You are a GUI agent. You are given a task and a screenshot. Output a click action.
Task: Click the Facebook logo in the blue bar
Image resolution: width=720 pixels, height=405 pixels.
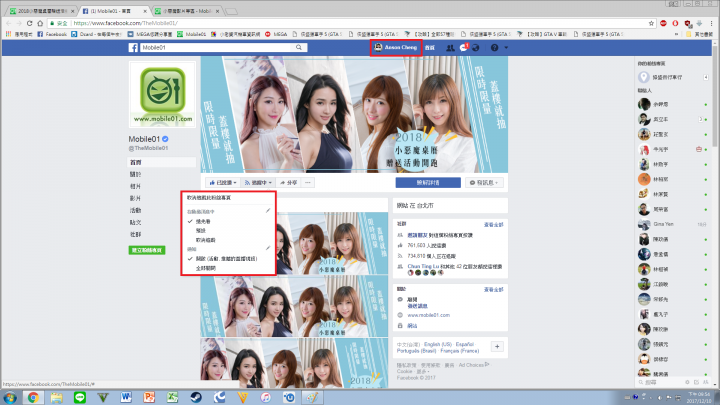point(133,47)
